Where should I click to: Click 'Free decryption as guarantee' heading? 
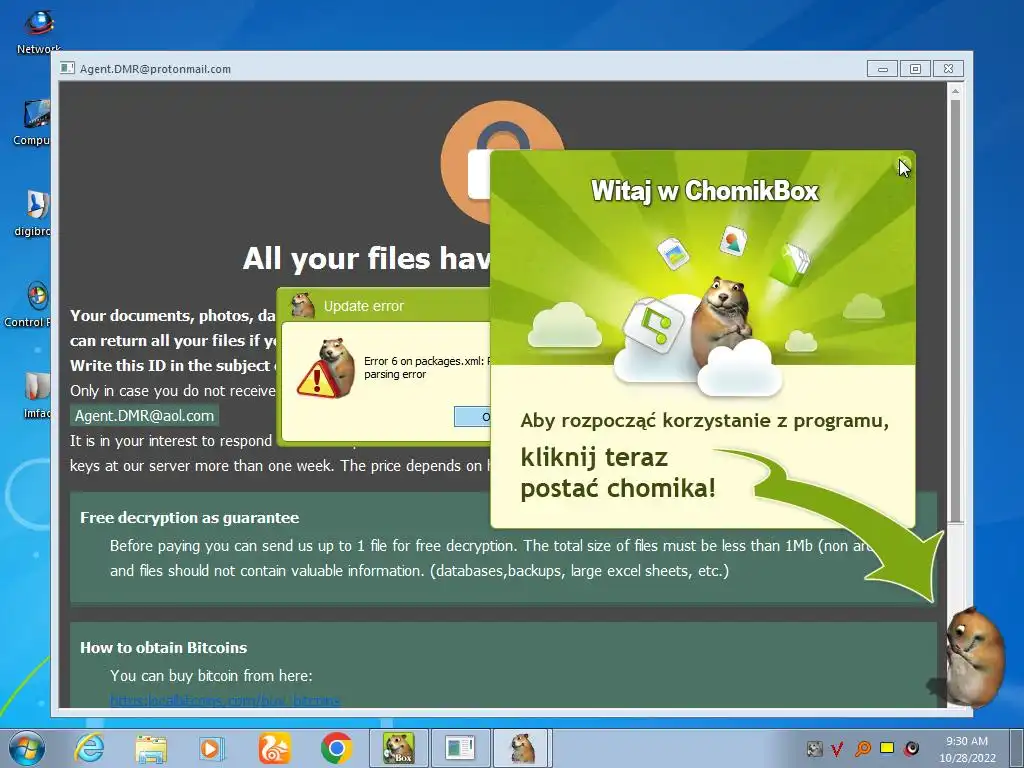coord(189,518)
